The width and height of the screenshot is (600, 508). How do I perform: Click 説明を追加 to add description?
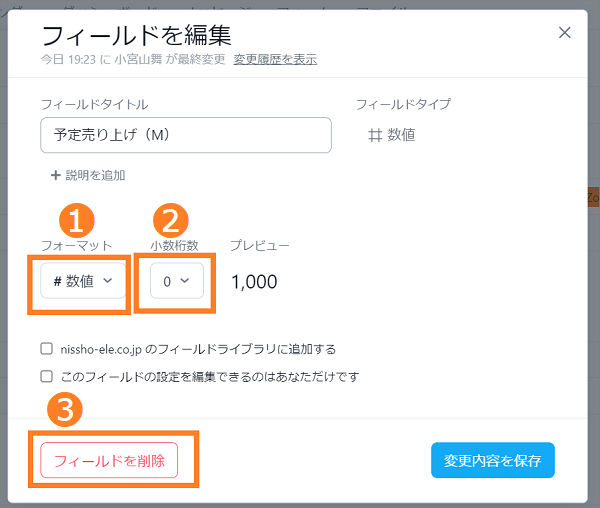click(x=95, y=175)
